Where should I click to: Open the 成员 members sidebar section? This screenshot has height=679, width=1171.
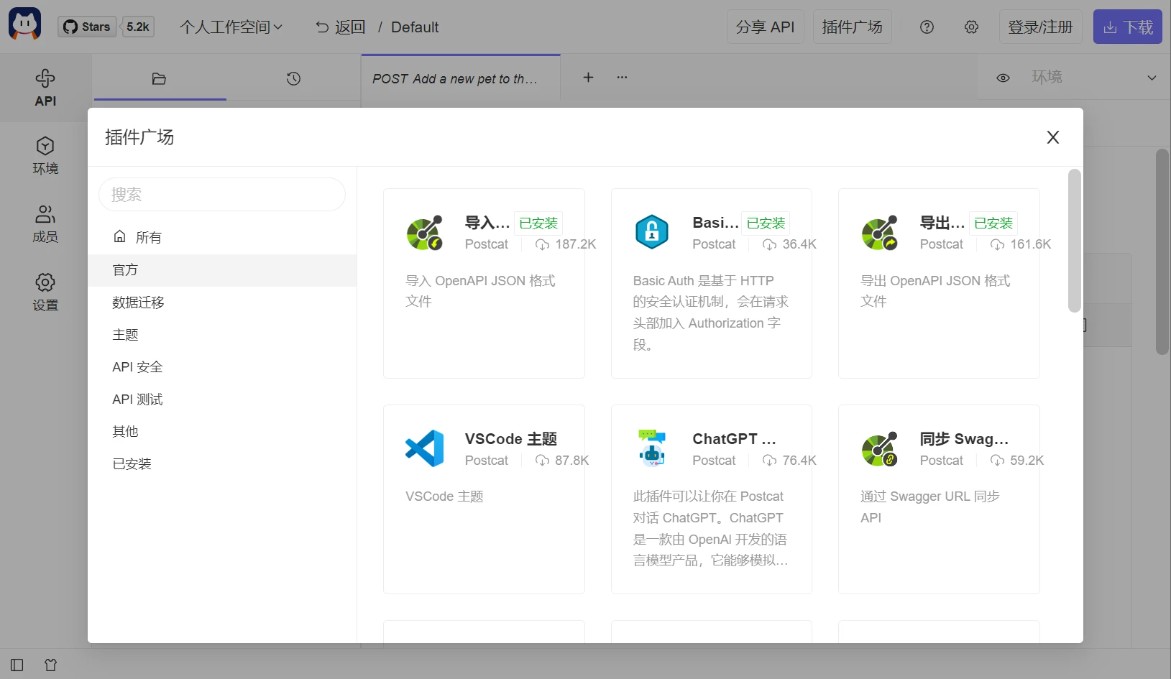pyautogui.click(x=45, y=223)
